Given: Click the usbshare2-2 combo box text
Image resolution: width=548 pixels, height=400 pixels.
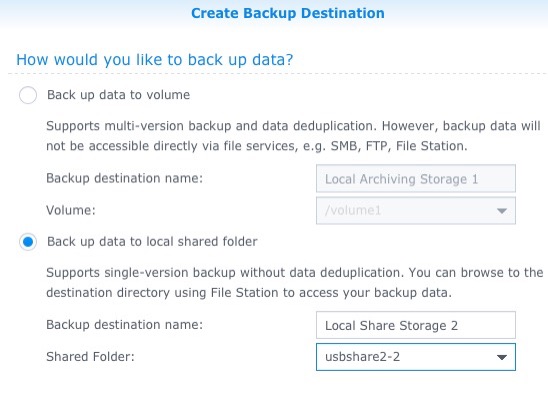Looking at the screenshot, I should click(x=362, y=357).
